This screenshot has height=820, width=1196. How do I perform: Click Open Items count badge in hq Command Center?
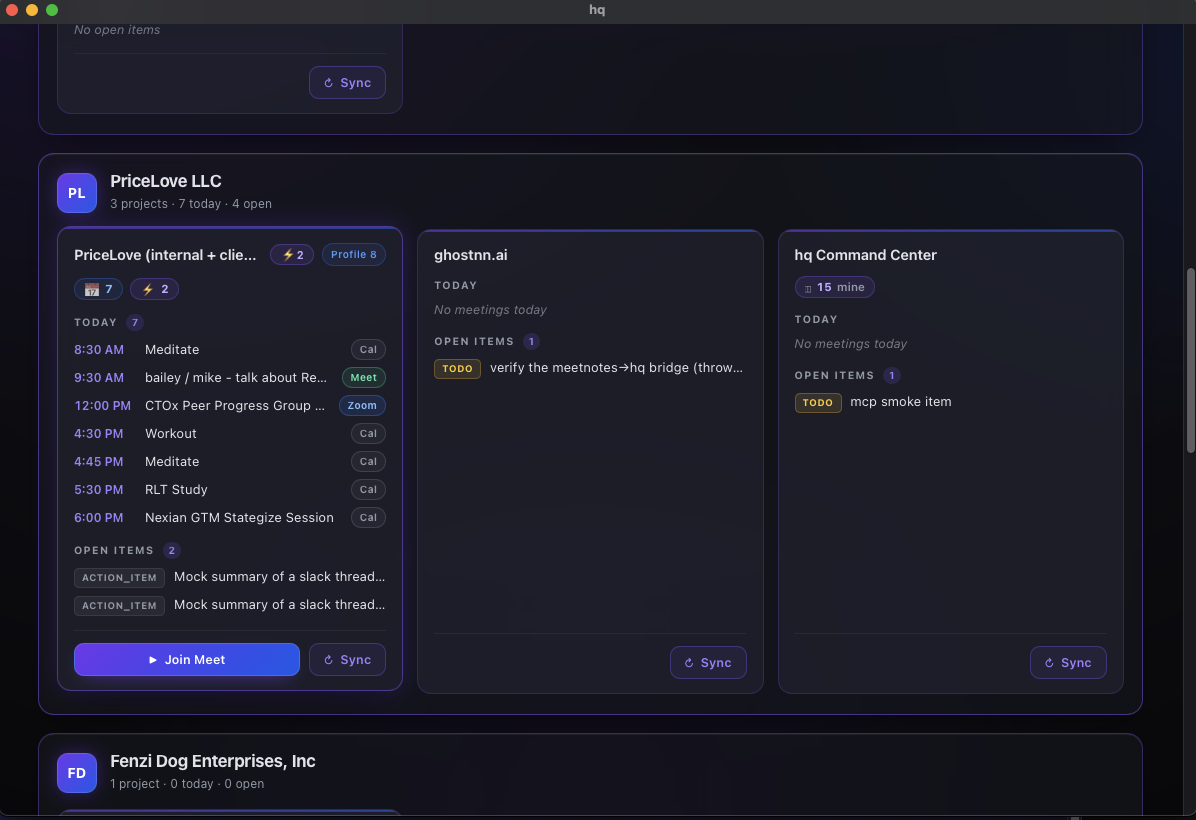(x=891, y=375)
